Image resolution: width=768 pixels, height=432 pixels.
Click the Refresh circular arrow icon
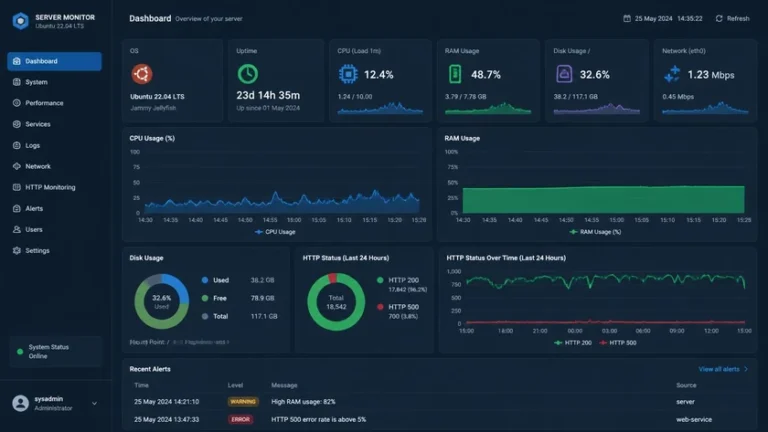click(x=719, y=19)
